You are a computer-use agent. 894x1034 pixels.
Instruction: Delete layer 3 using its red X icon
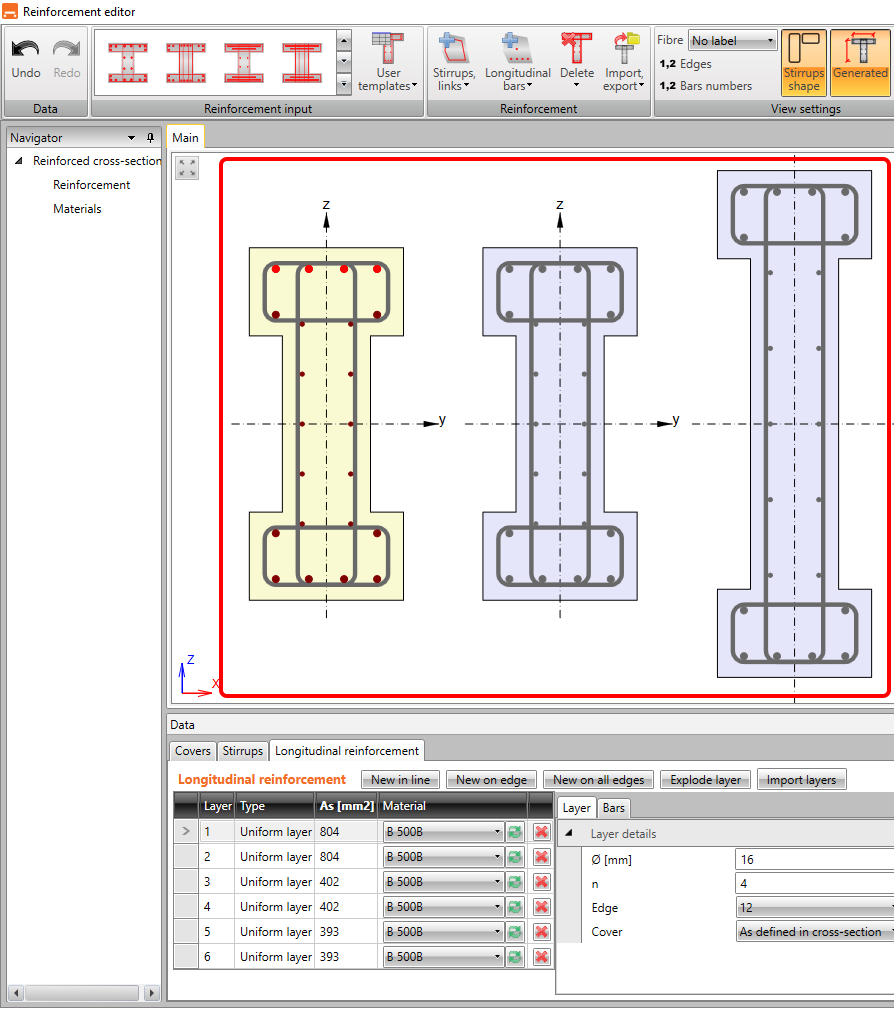point(542,882)
